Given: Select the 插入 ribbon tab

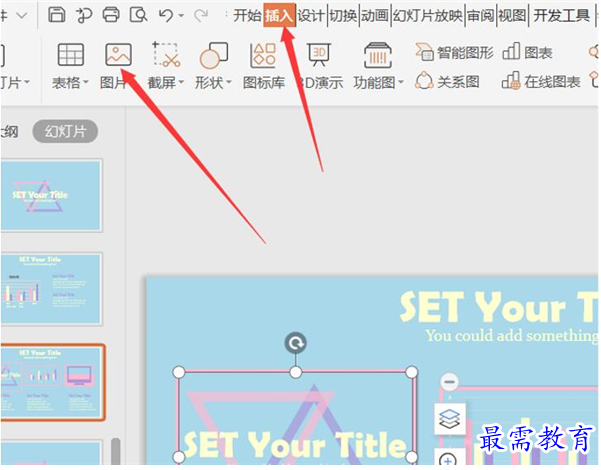Looking at the screenshot, I should (279, 15).
